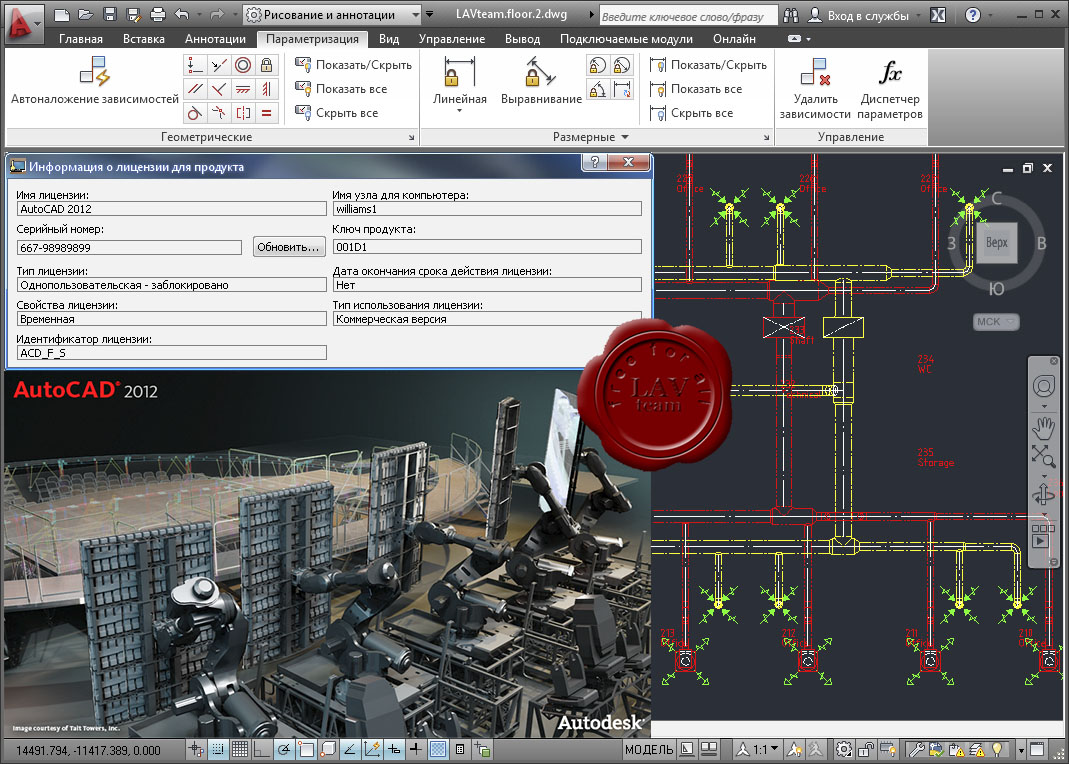Viewport: 1069px width, 764px height.
Task: Apply the Equal constraint icon
Action: 267,113
